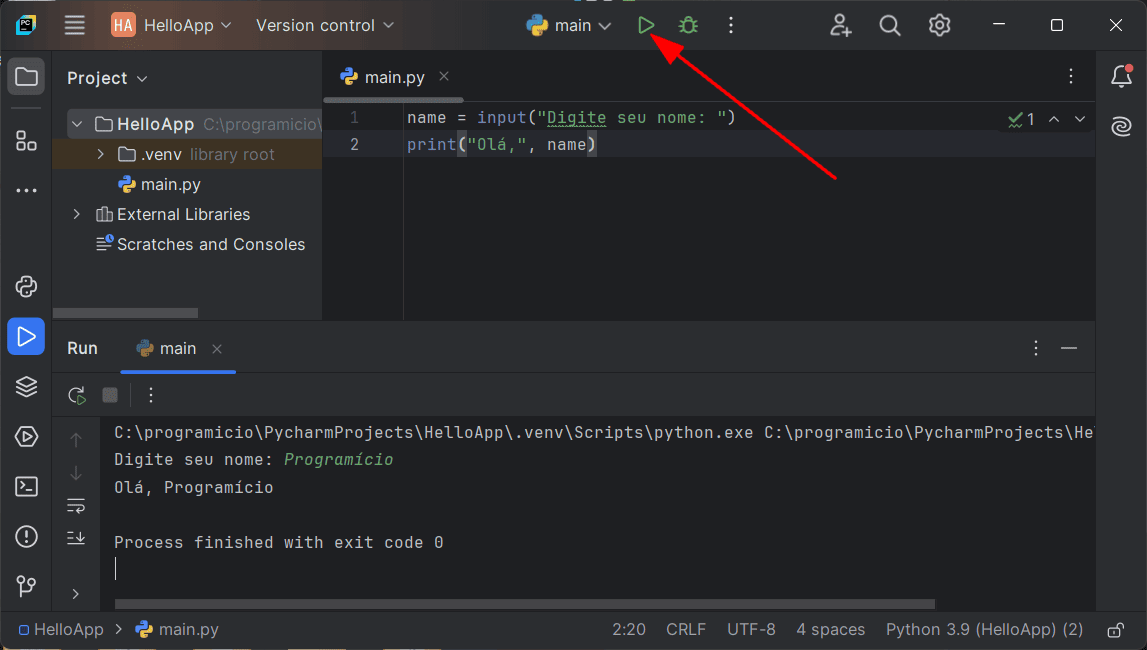Place cursor on code line 1
This screenshot has width=1147, height=650.
pyautogui.click(x=571, y=118)
